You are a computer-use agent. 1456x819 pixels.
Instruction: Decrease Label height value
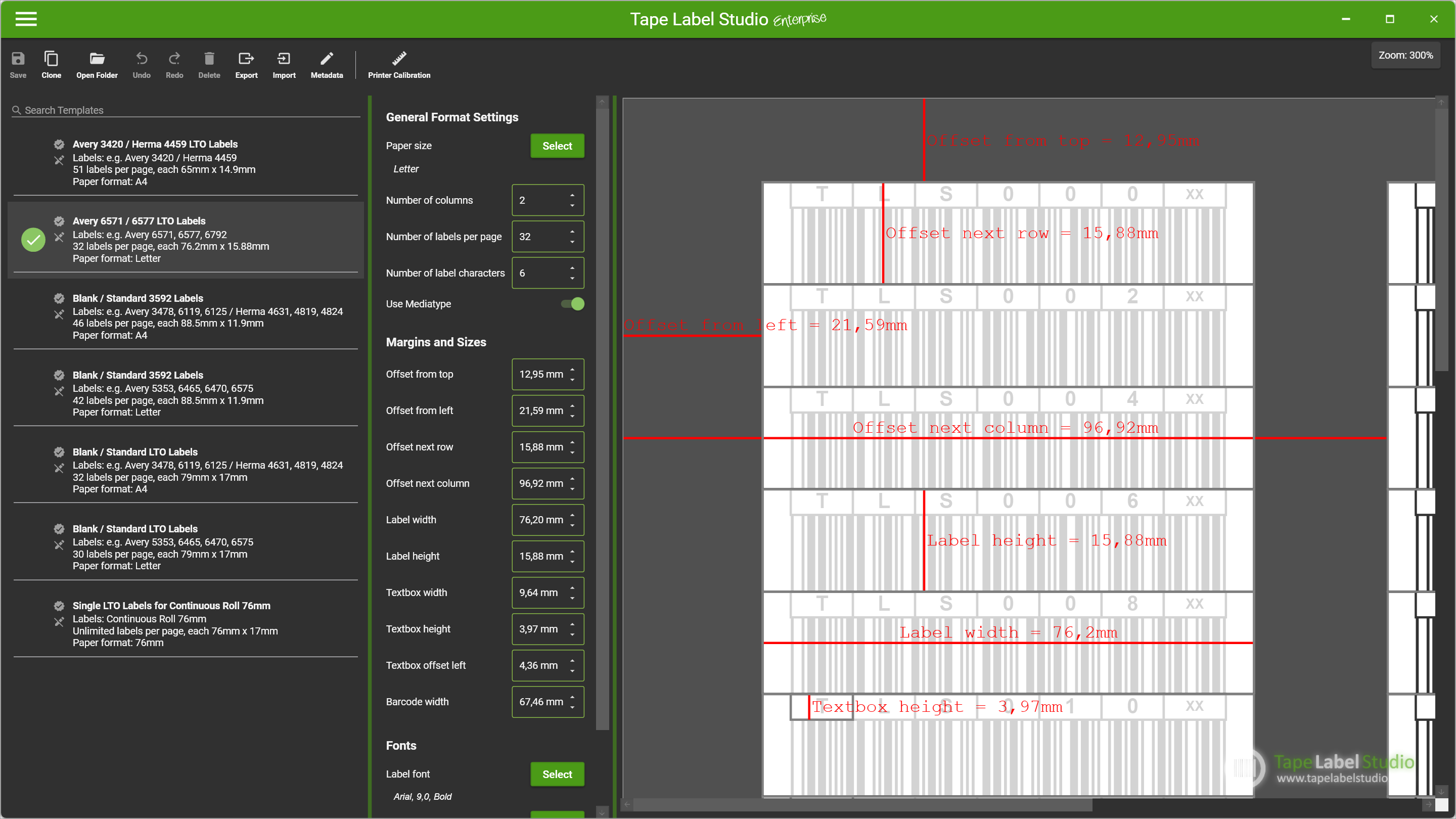click(x=572, y=562)
